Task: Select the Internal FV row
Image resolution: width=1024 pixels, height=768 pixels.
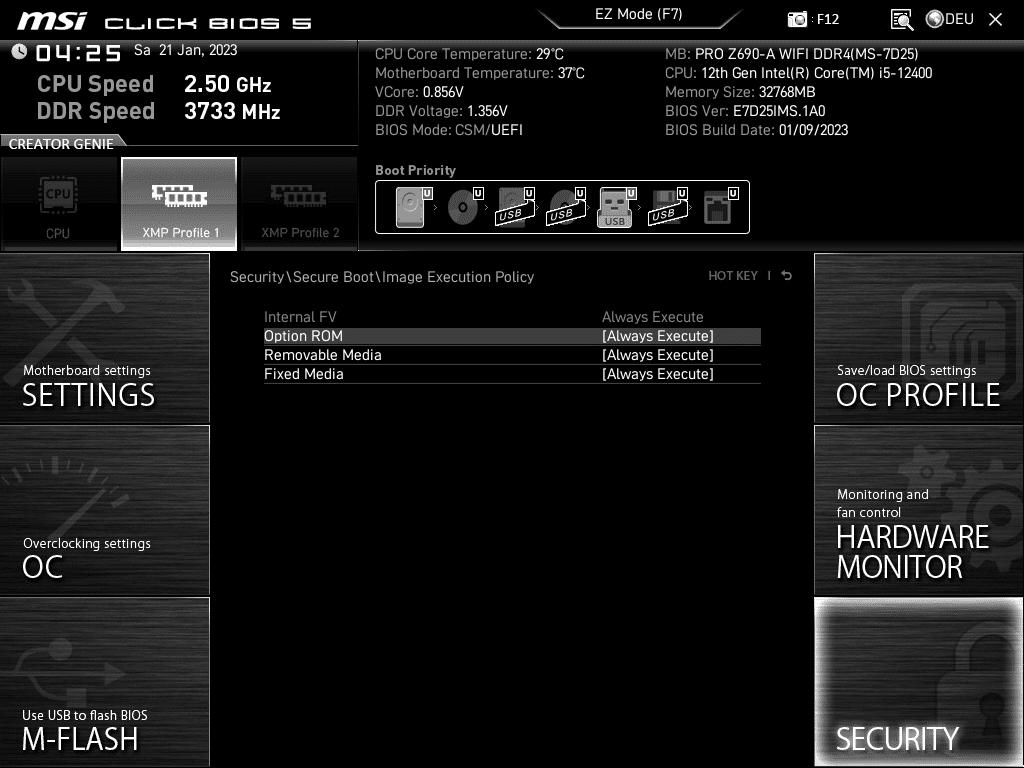Action: (512, 317)
